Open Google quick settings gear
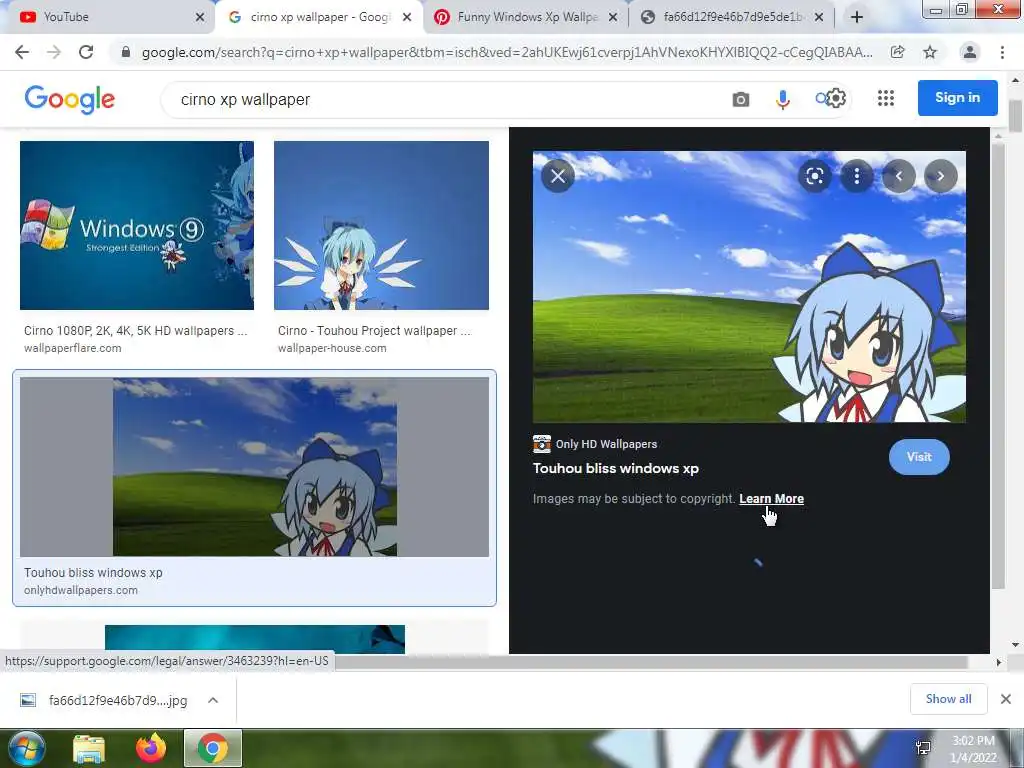This screenshot has height=768, width=1024. pos(836,99)
